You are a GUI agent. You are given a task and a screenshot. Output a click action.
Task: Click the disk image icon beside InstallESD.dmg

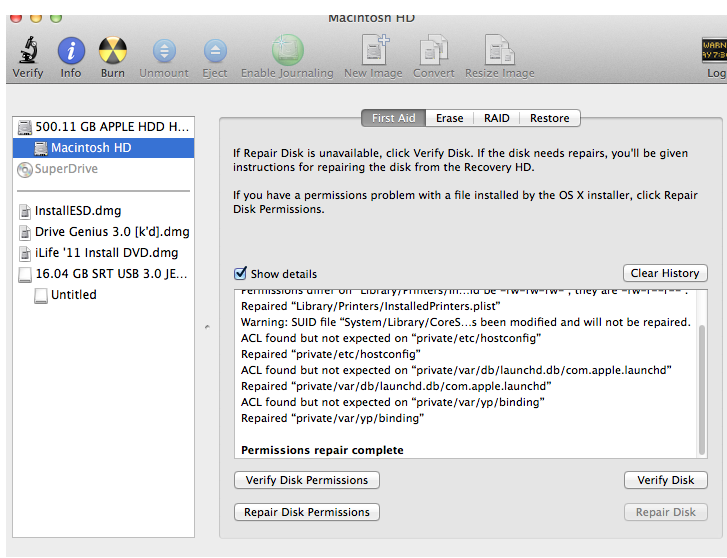25,212
